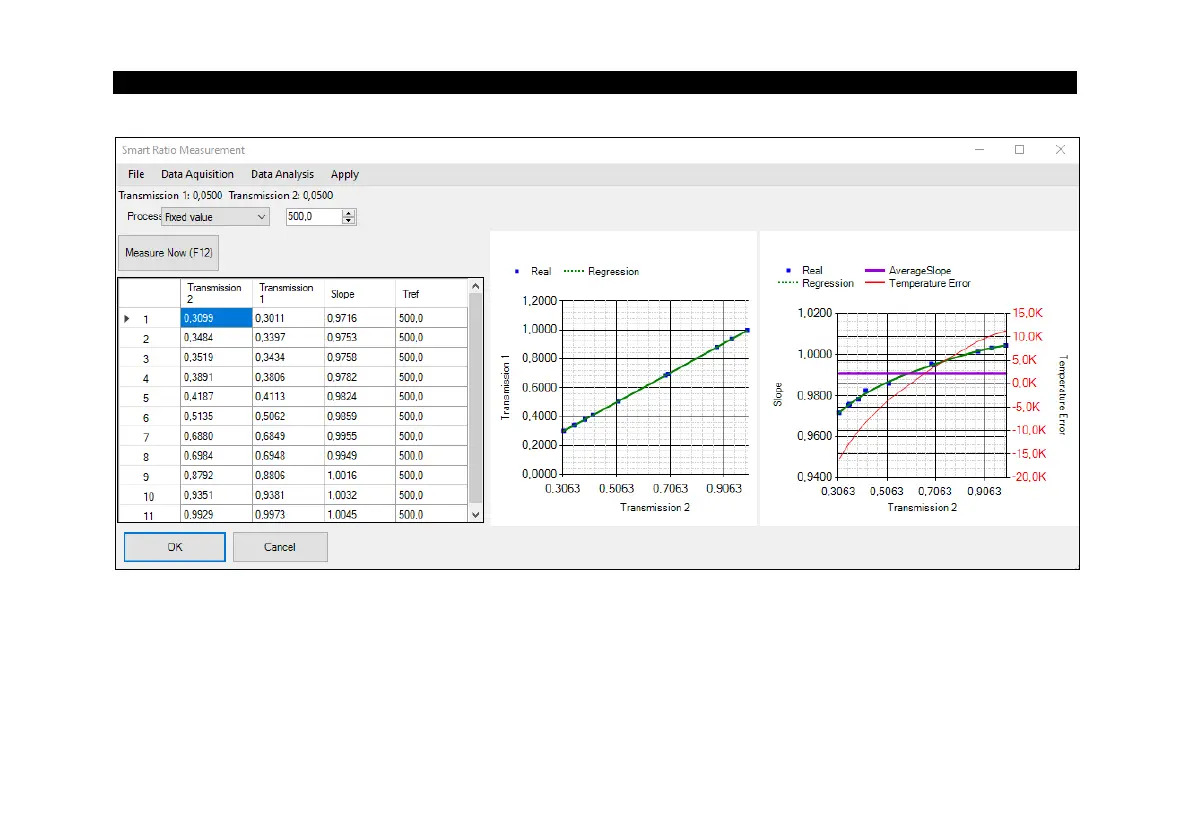Viewport: 1191px width, 839px height.
Task: Select slope cell 0,9824
Action: click(x=359, y=396)
